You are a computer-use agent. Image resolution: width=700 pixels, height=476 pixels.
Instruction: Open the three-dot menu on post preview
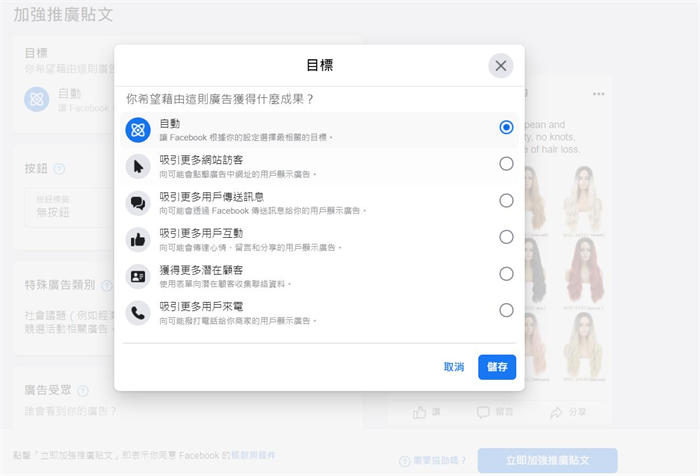pyautogui.click(x=598, y=94)
